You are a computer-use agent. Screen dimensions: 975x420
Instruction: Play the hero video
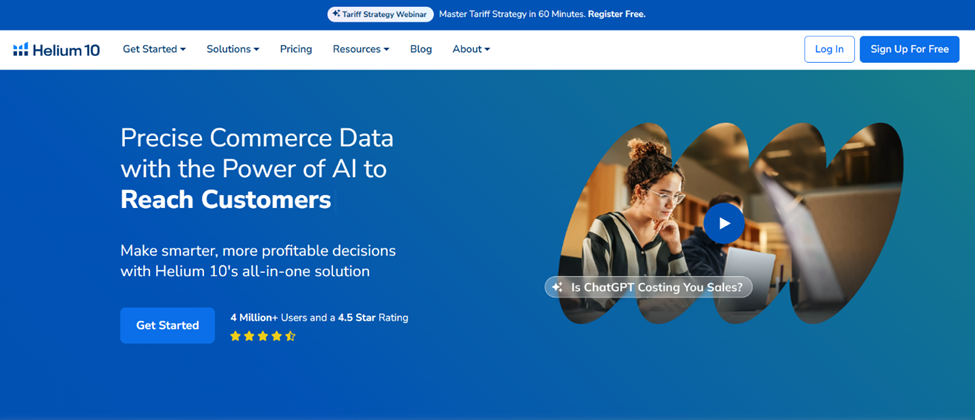(x=724, y=223)
